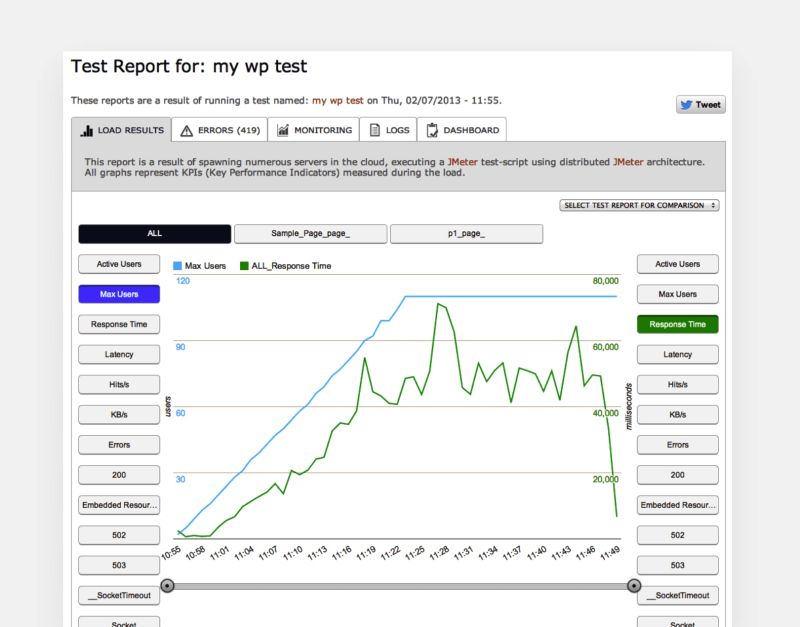Click the response time peak near 11:28
The height and width of the screenshot is (627, 800).
438,304
